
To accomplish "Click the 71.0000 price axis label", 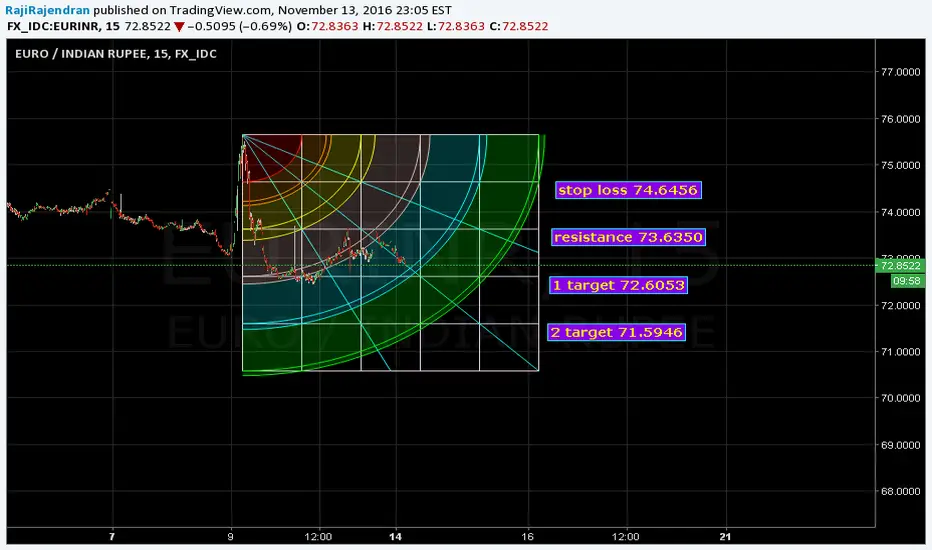I will coord(900,352).
